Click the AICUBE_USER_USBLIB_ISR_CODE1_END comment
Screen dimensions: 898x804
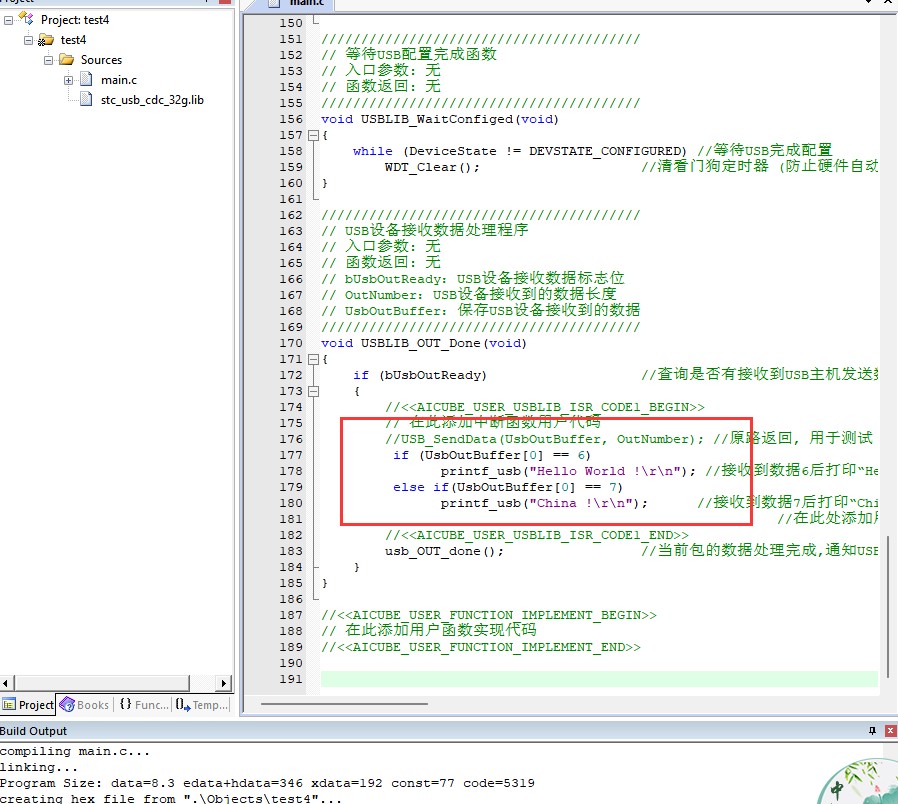(537, 535)
